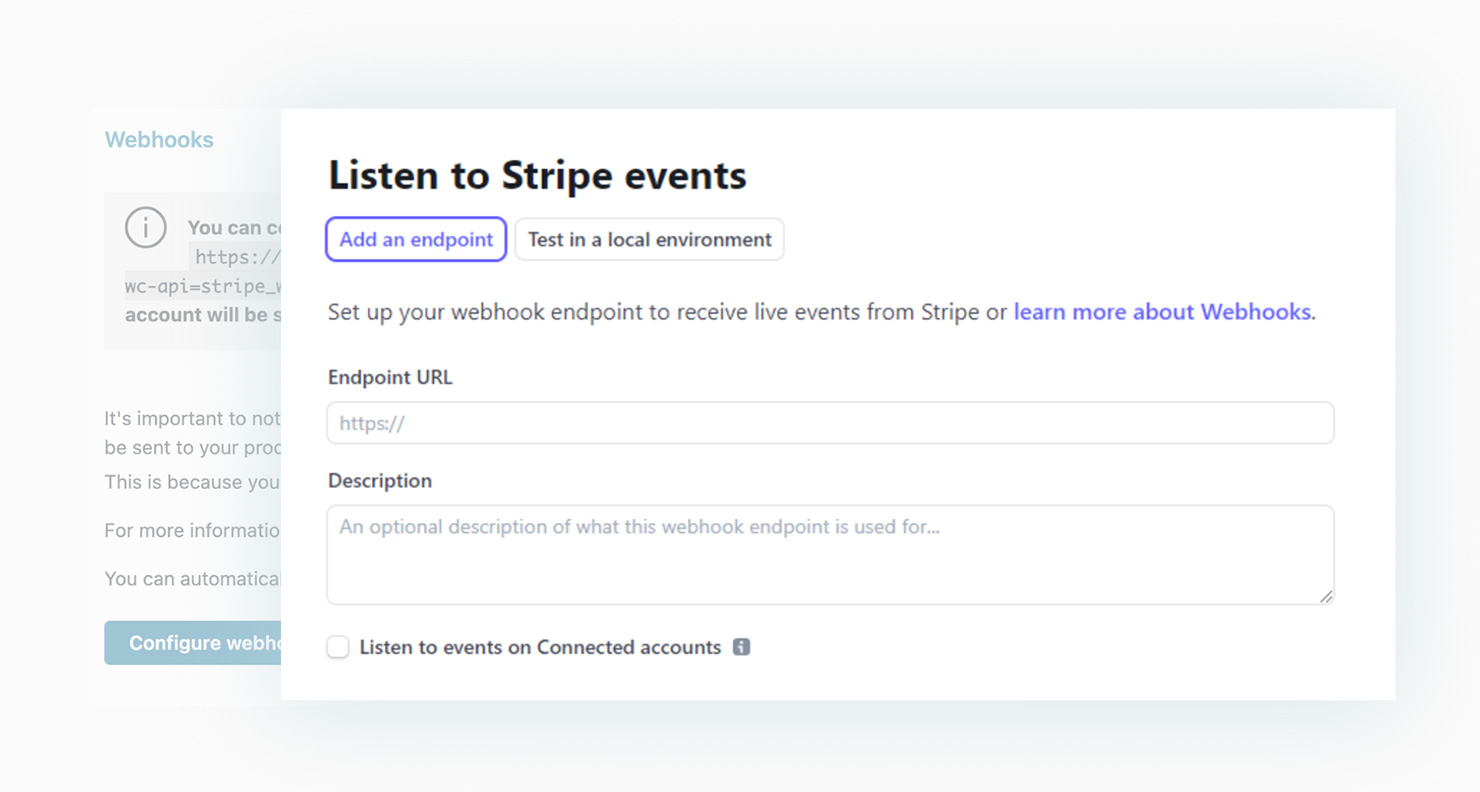The width and height of the screenshot is (1480, 792).
Task: Enable Listen to events on Connected accounts checkbox
Action: click(x=338, y=648)
